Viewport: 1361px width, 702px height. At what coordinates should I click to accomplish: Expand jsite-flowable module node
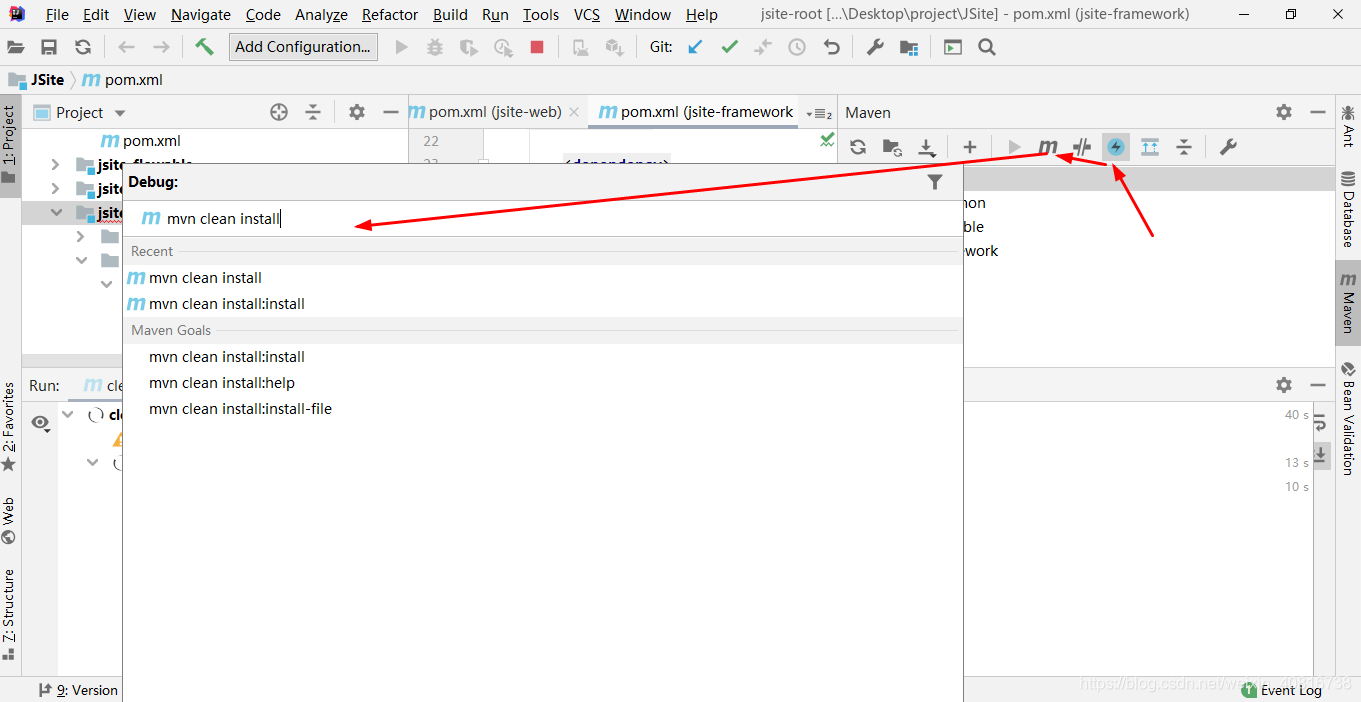tap(55, 164)
